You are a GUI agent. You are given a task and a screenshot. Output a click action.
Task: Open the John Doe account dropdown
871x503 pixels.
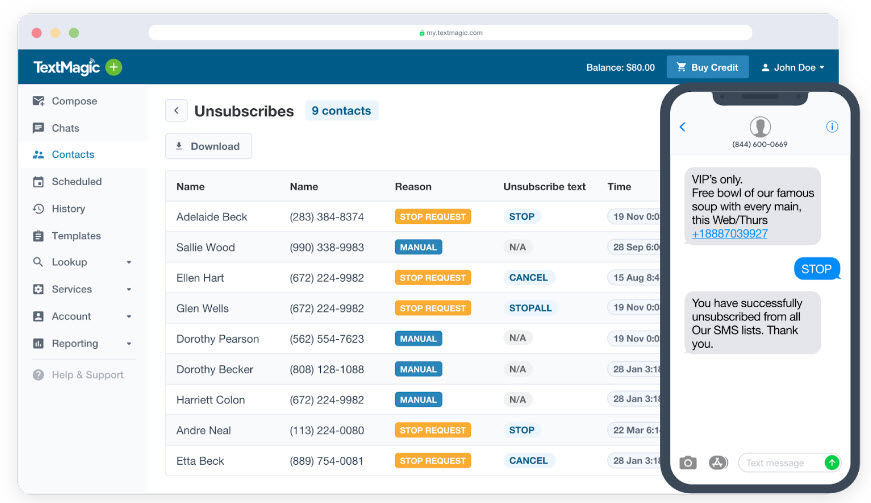pyautogui.click(x=793, y=67)
